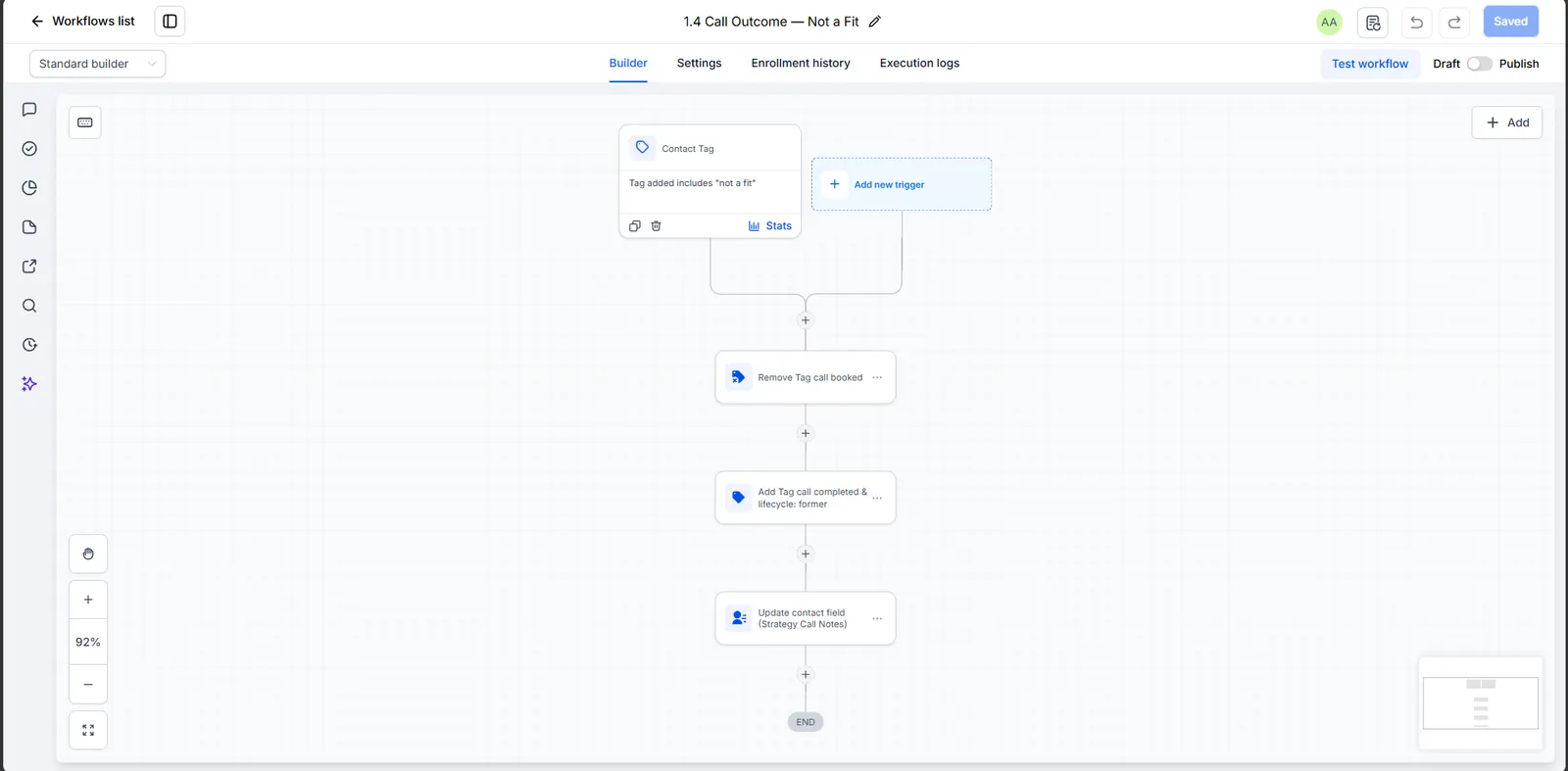View the Execution logs tab
The height and width of the screenshot is (771, 1568).
coord(919,64)
